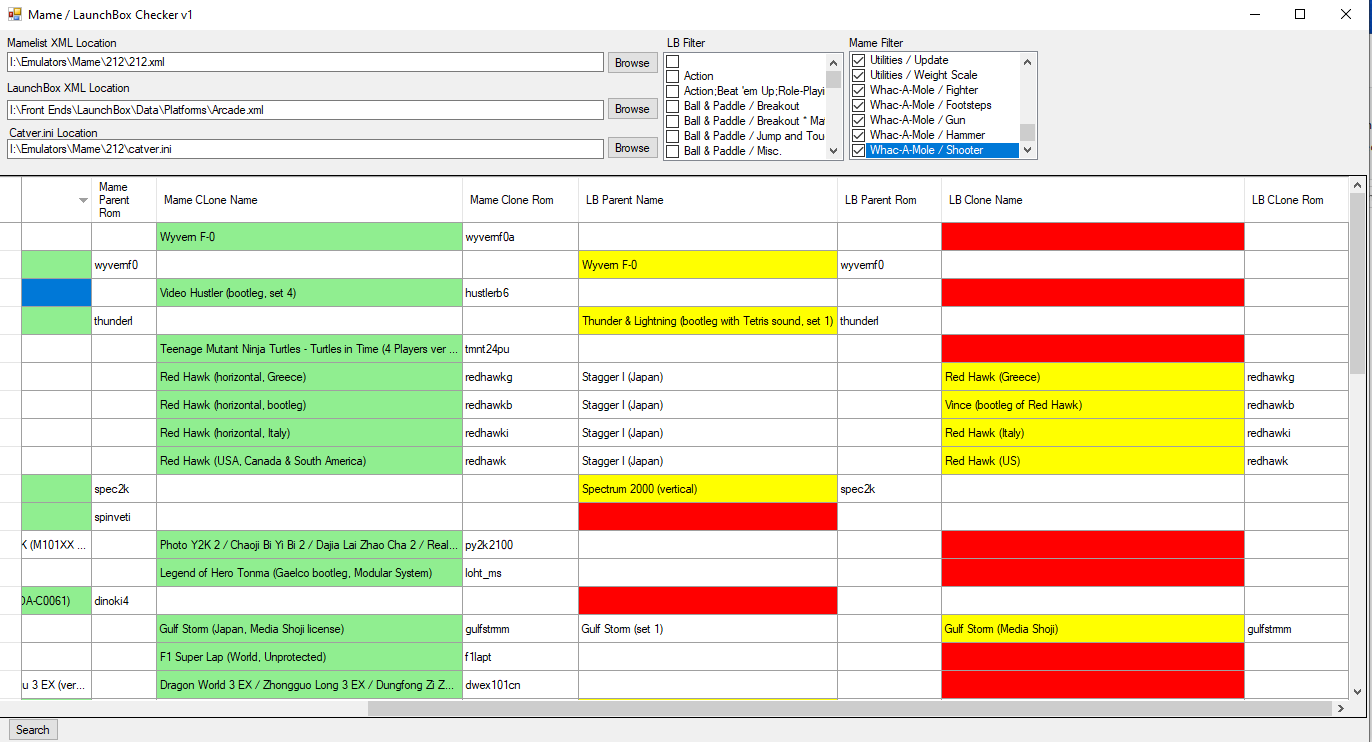Check the 'Action' LB Filter box
1372x742 pixels.
(x=673, y=76)
